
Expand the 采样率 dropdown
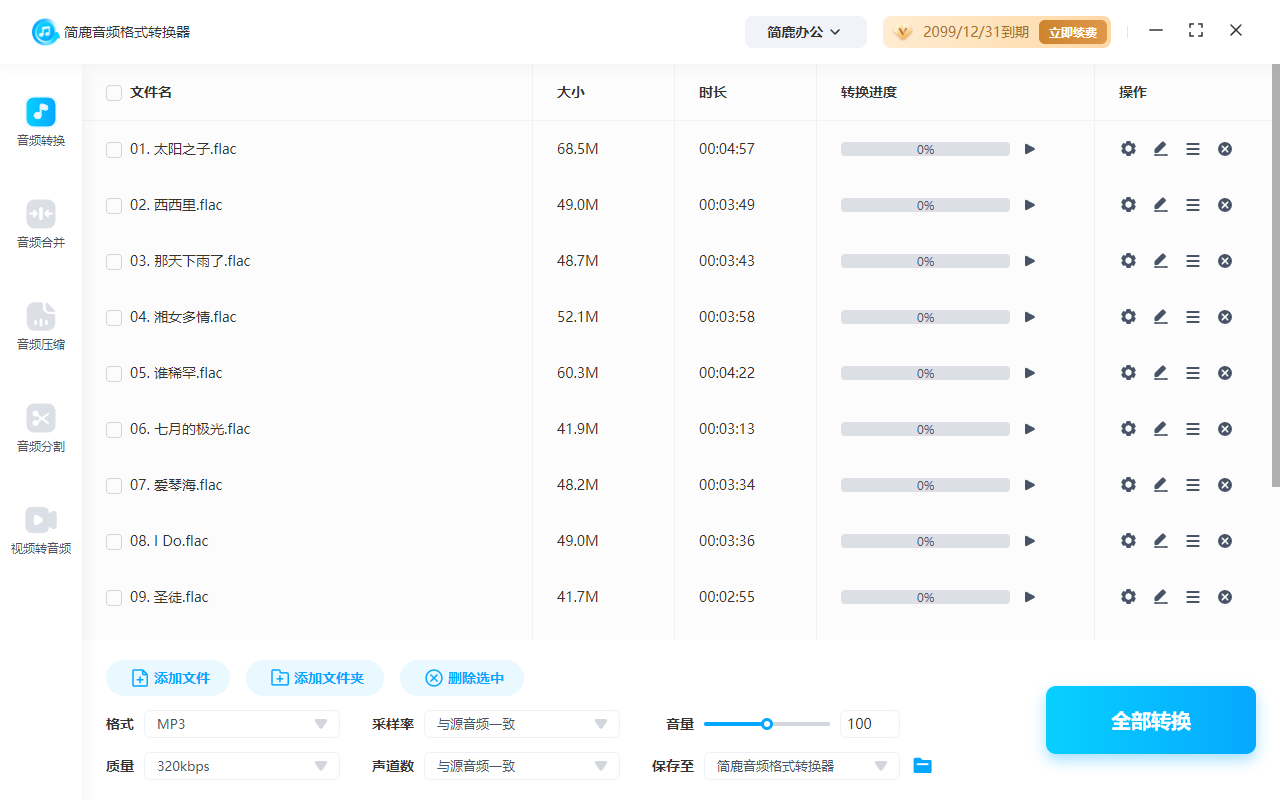pos(521,723)
